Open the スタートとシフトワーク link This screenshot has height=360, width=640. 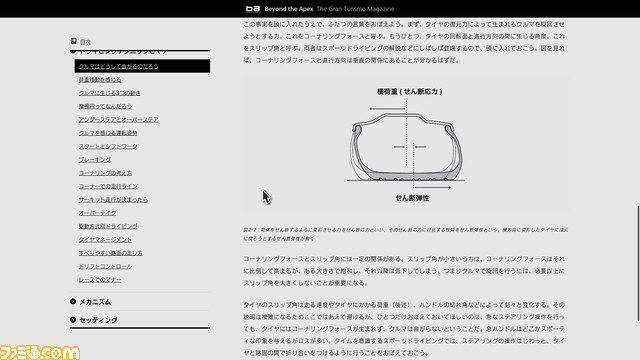point(108,146)
